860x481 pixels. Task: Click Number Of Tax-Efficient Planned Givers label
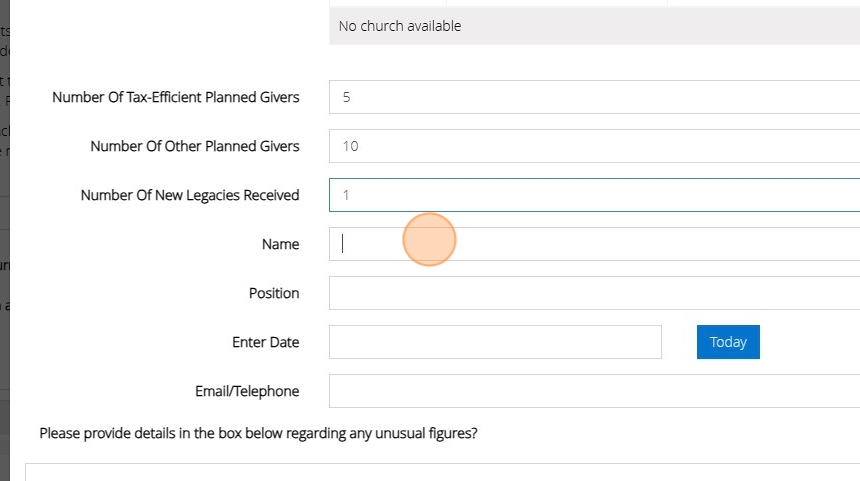click(175, 97)
